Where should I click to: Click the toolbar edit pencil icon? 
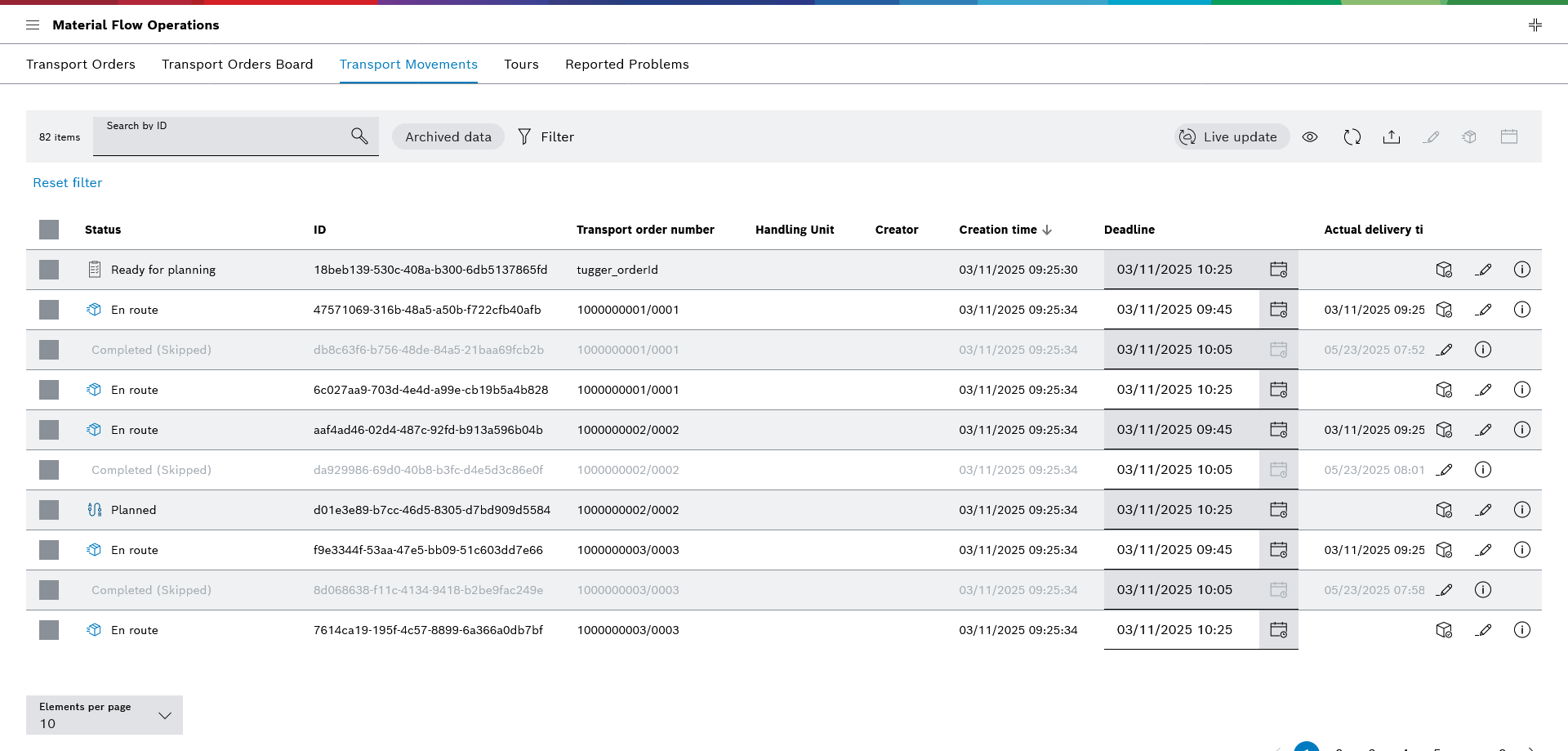(x=1431, y=137)
